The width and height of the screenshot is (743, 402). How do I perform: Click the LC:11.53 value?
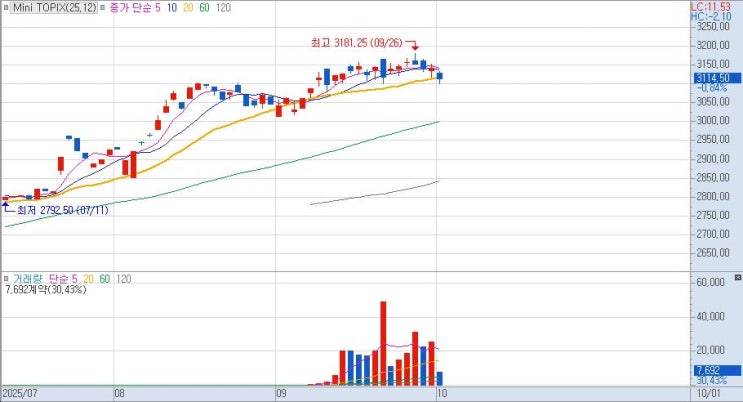[711, 7]
